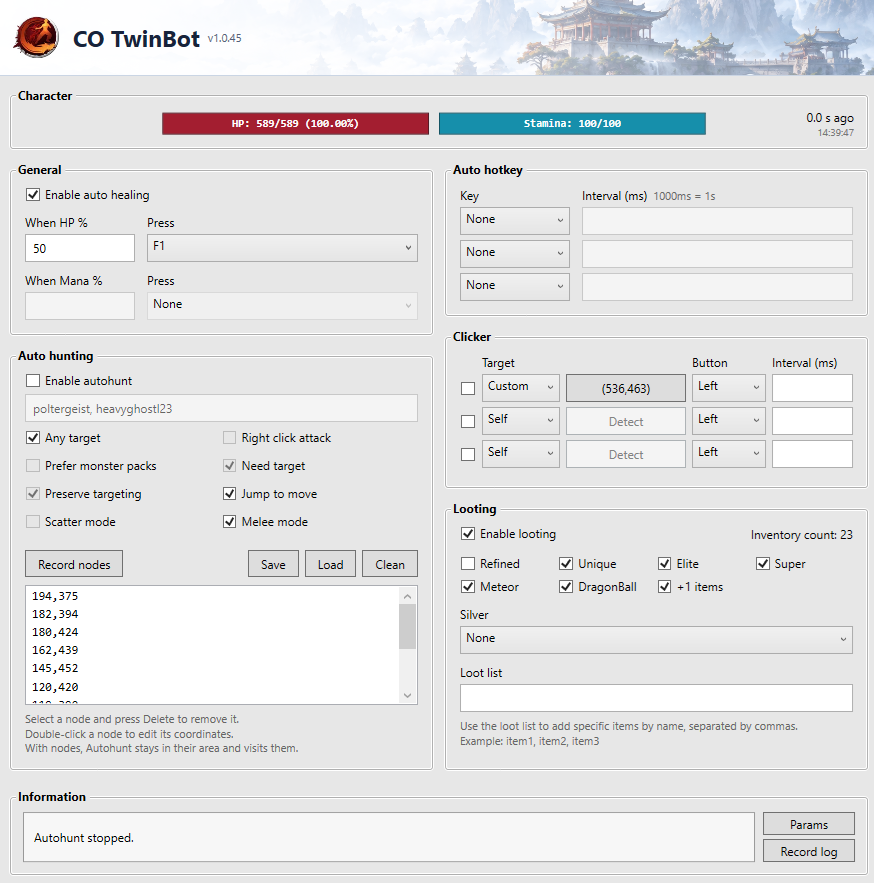874x883 pixels.
Task: Select node 180,424
Action: click(55, 632)
